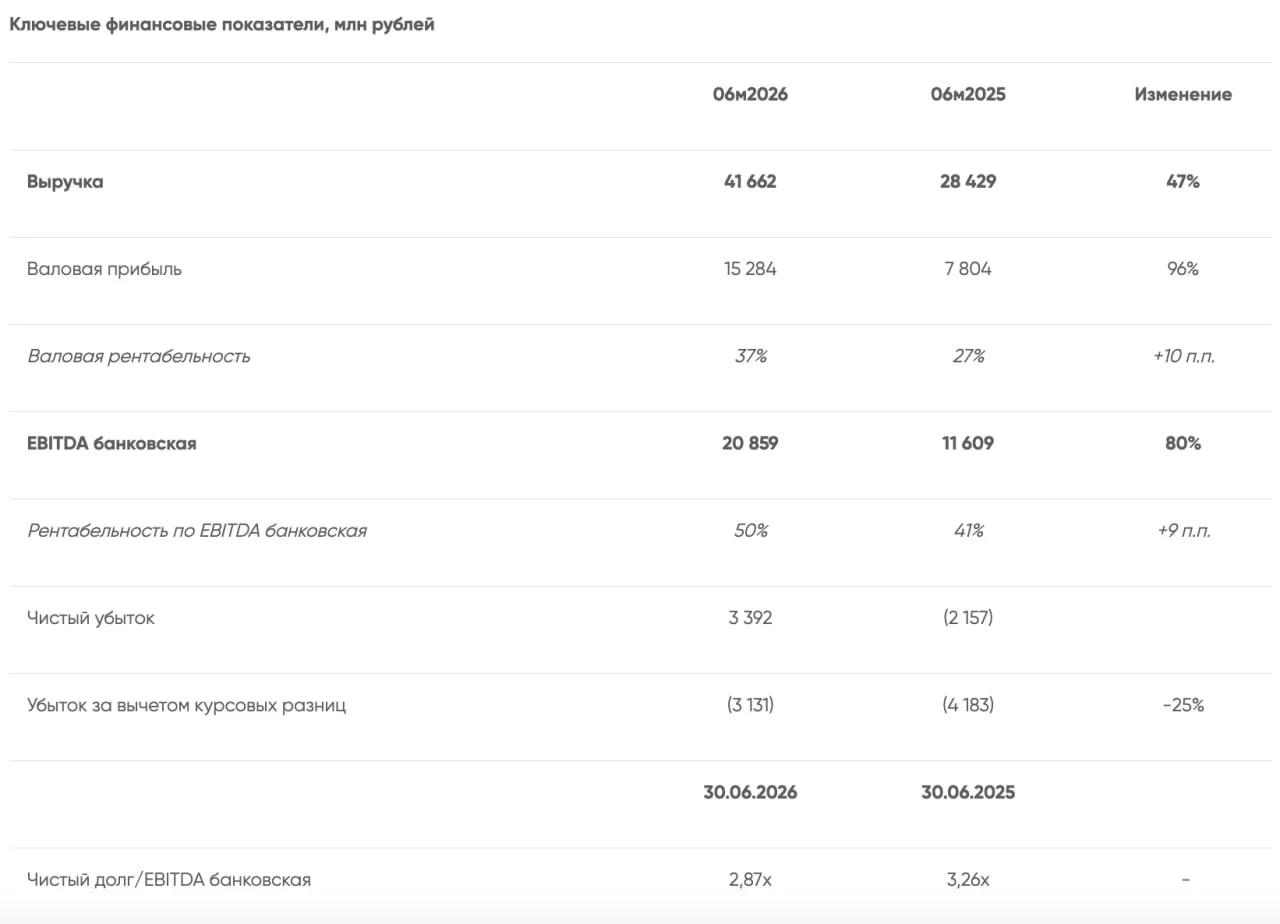Screen dimensions: 1280x924
Task: Click Убыток за вычетом курсовых разниц label
Action: (x=187, y=705)
